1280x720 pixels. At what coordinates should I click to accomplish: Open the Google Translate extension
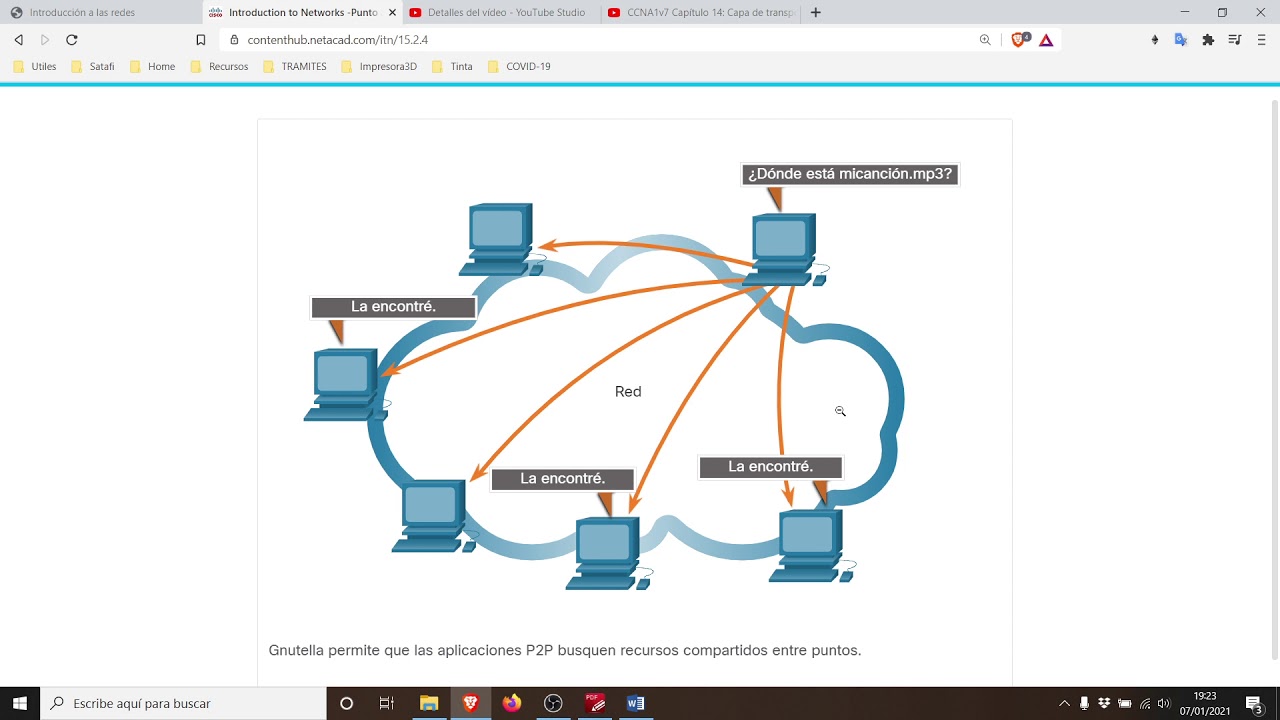coord(1181,40)
